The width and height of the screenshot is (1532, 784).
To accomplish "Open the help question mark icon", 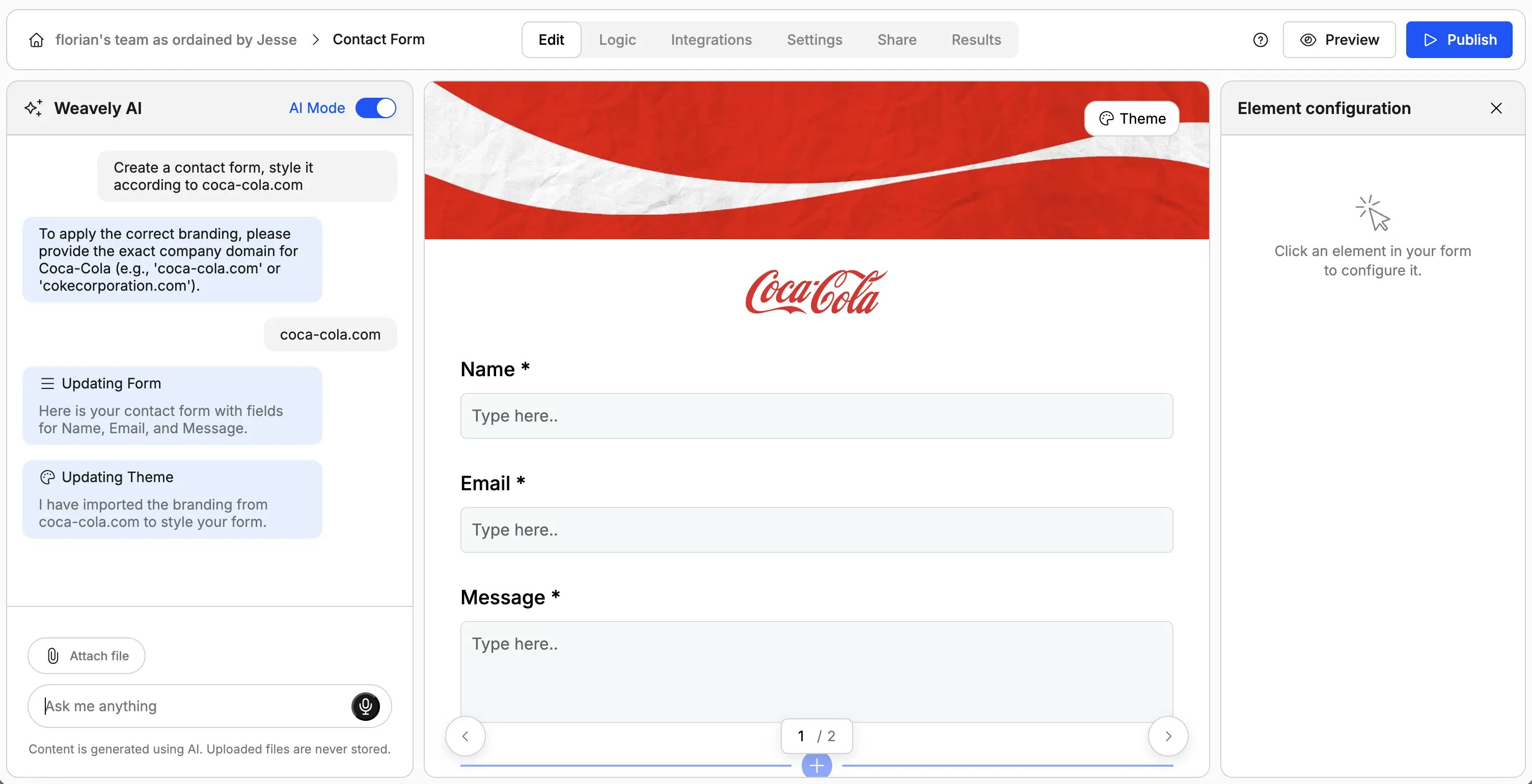I will [x=1260, y=39].
